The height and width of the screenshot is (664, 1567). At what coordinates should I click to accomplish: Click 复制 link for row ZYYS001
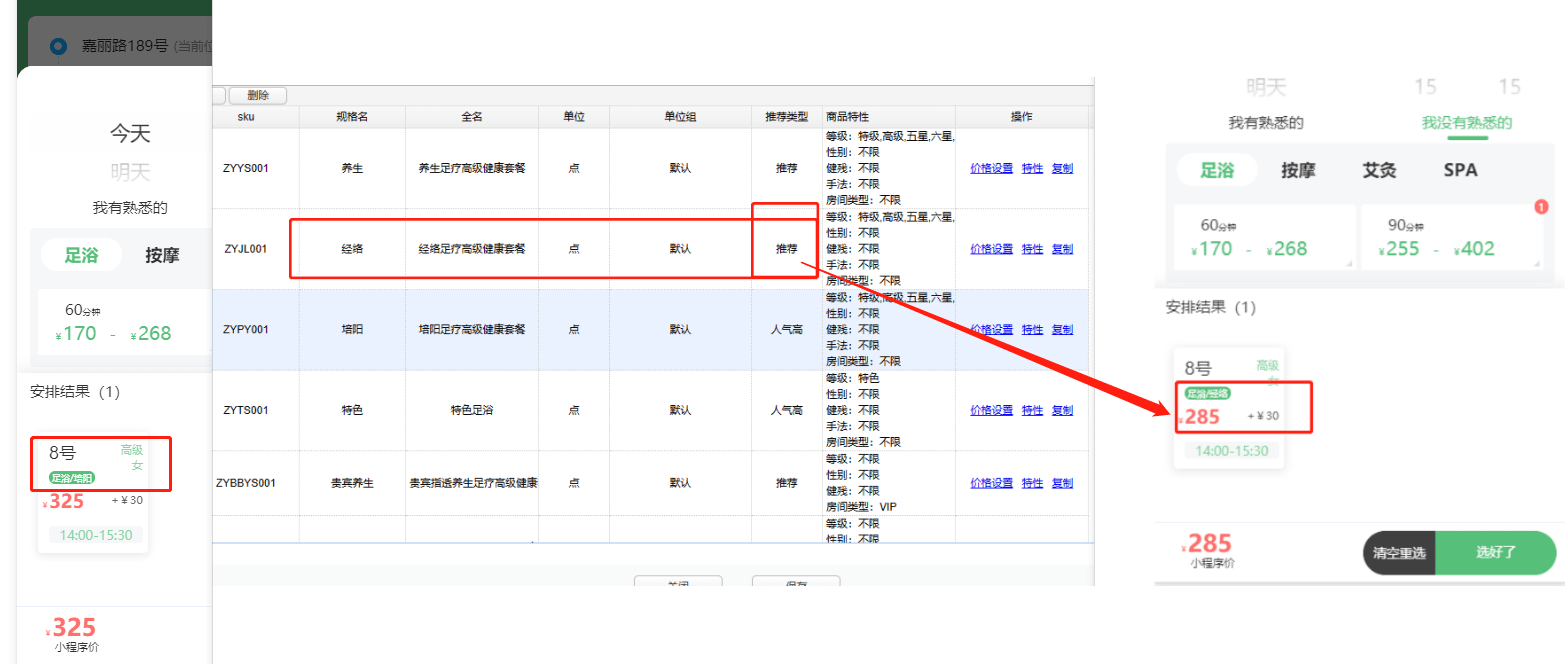point(1062,168)
